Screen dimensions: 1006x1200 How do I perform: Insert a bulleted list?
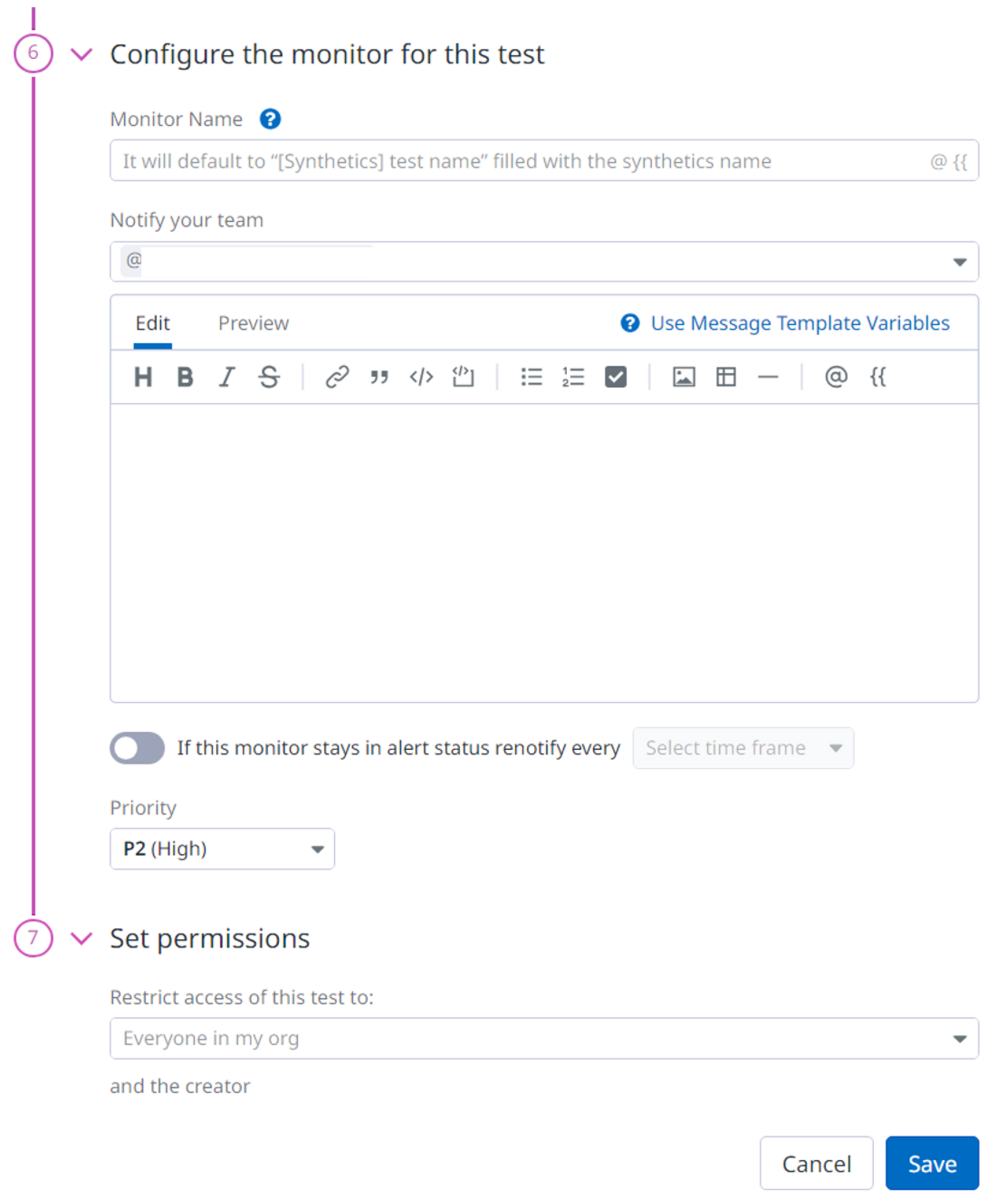pyautogui.click(x=532, y=377)
